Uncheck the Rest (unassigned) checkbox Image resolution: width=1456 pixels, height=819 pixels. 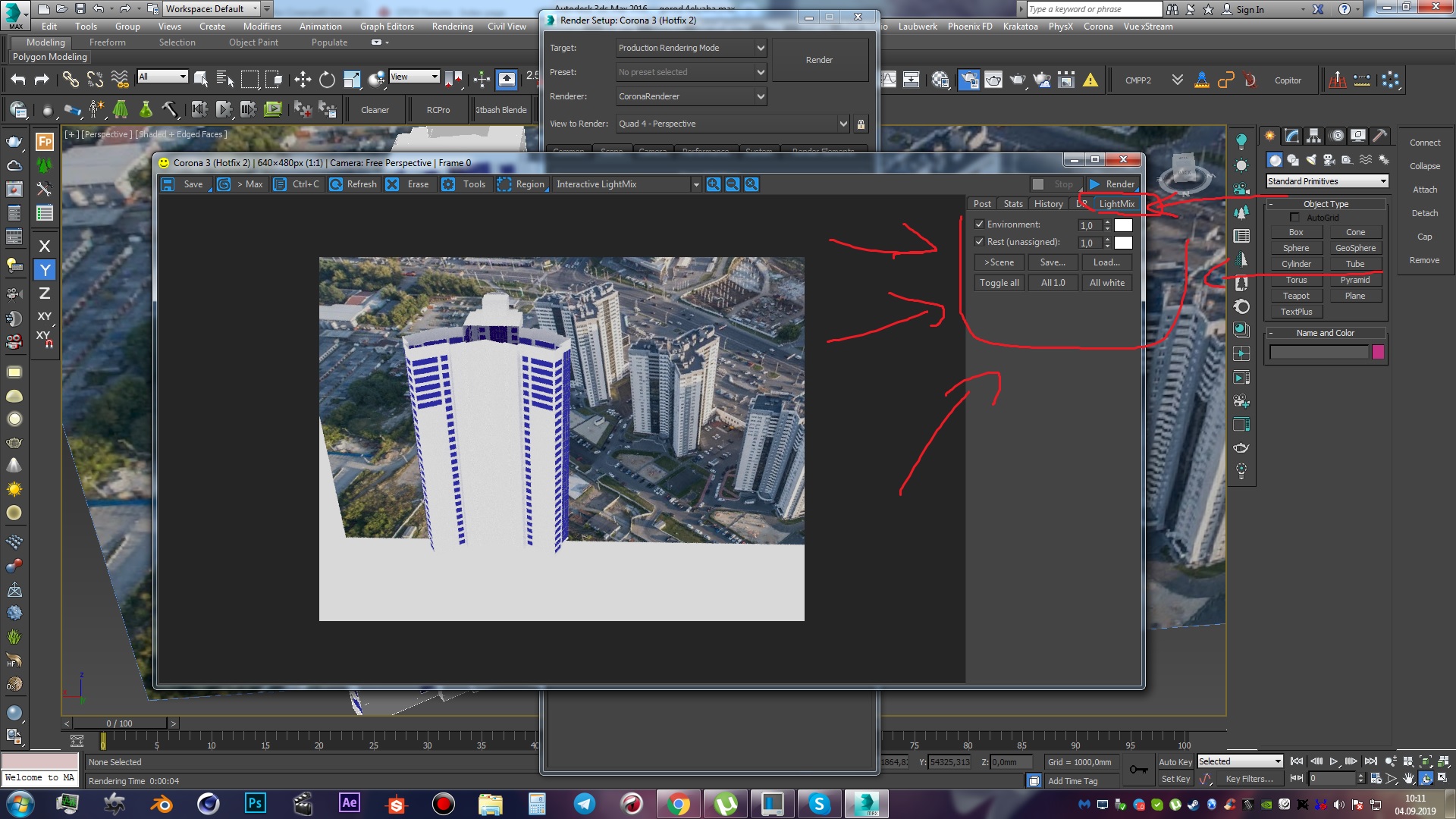point(979,242)
